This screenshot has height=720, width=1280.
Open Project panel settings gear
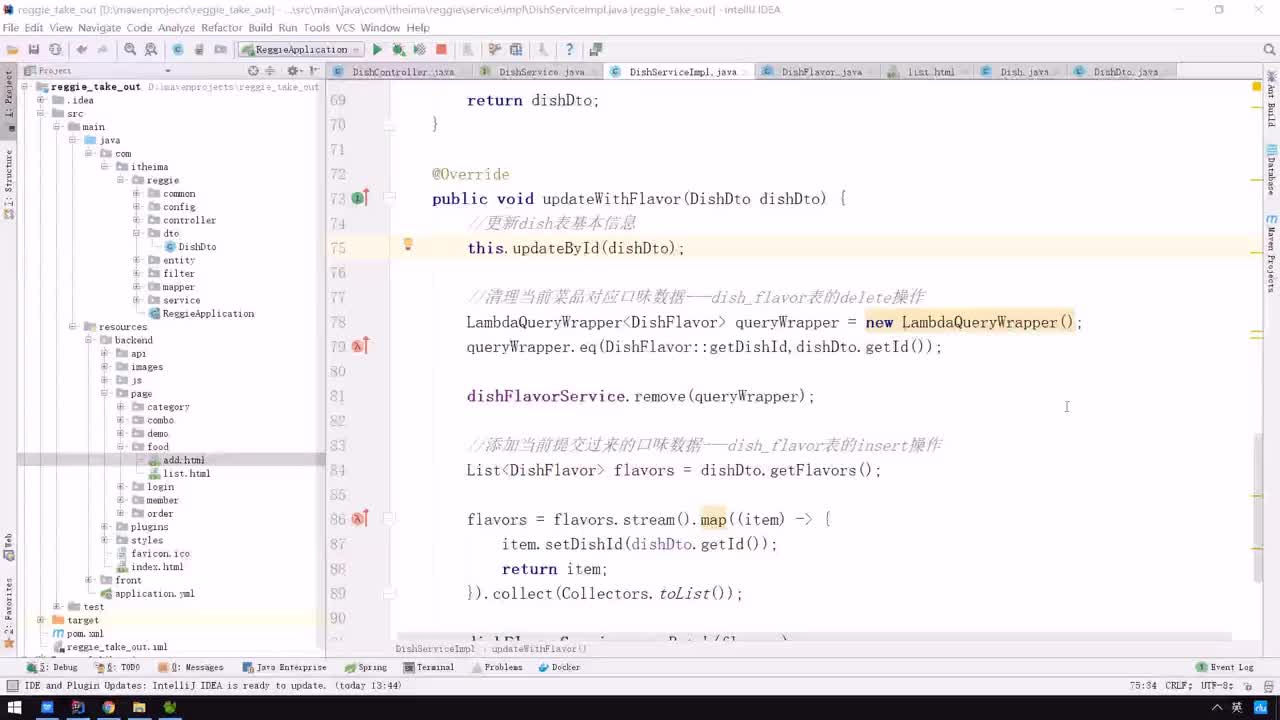(294, 71)
